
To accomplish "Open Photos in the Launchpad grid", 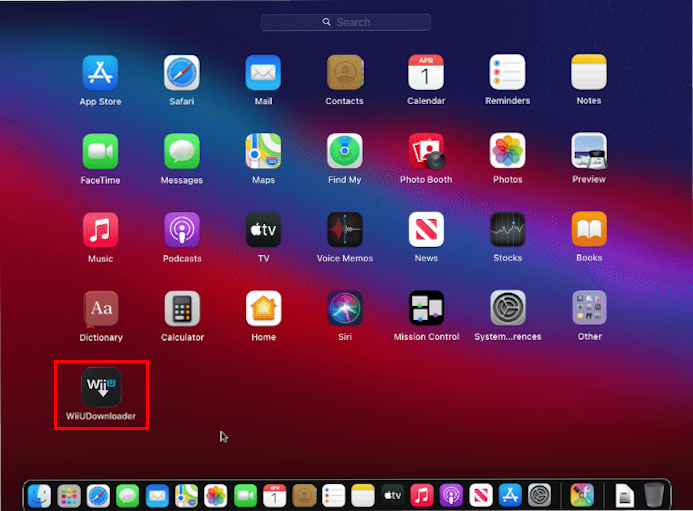I will click(x=507, y=151).
